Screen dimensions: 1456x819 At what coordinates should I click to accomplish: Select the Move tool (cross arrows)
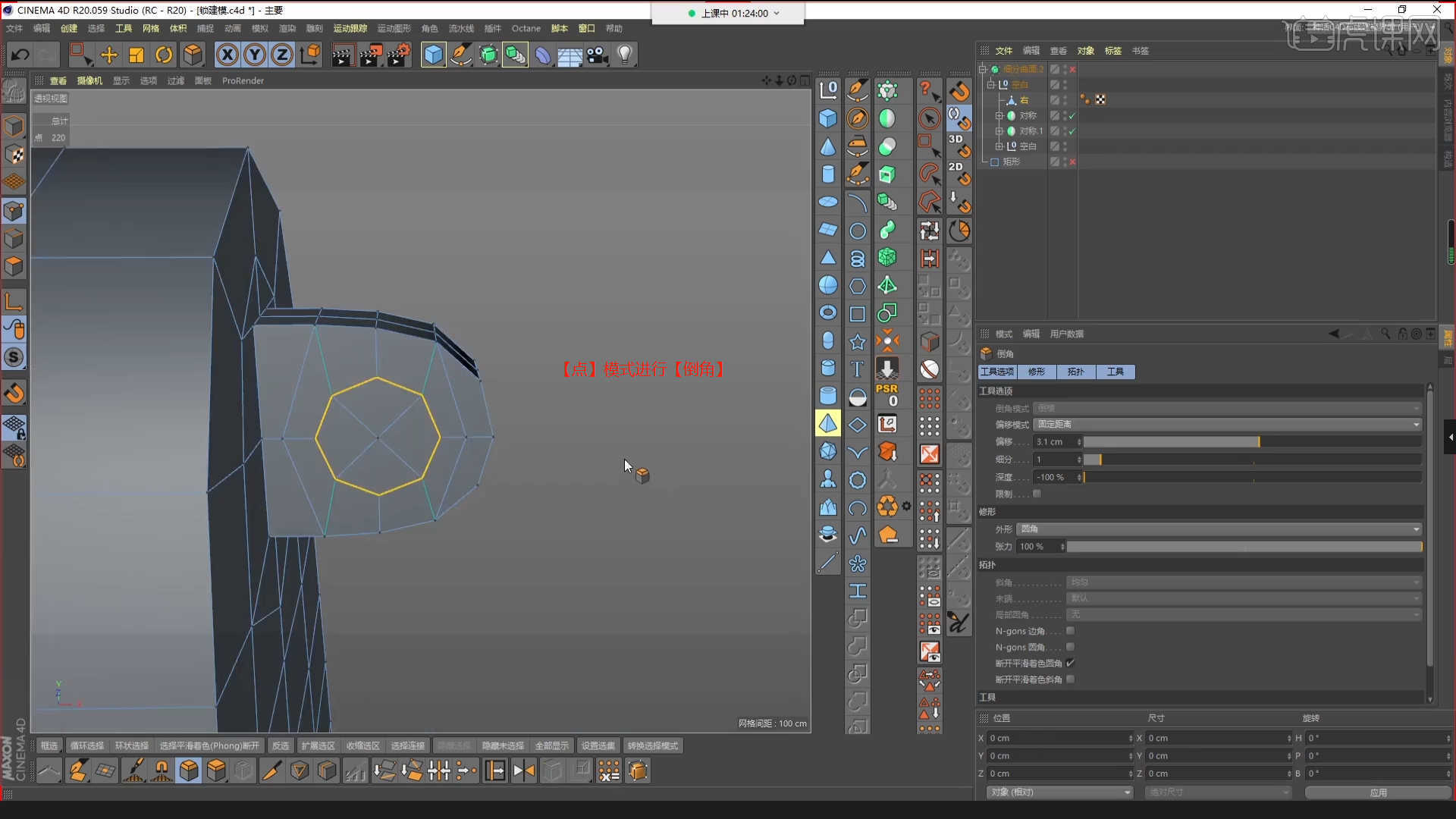(109, 55)
